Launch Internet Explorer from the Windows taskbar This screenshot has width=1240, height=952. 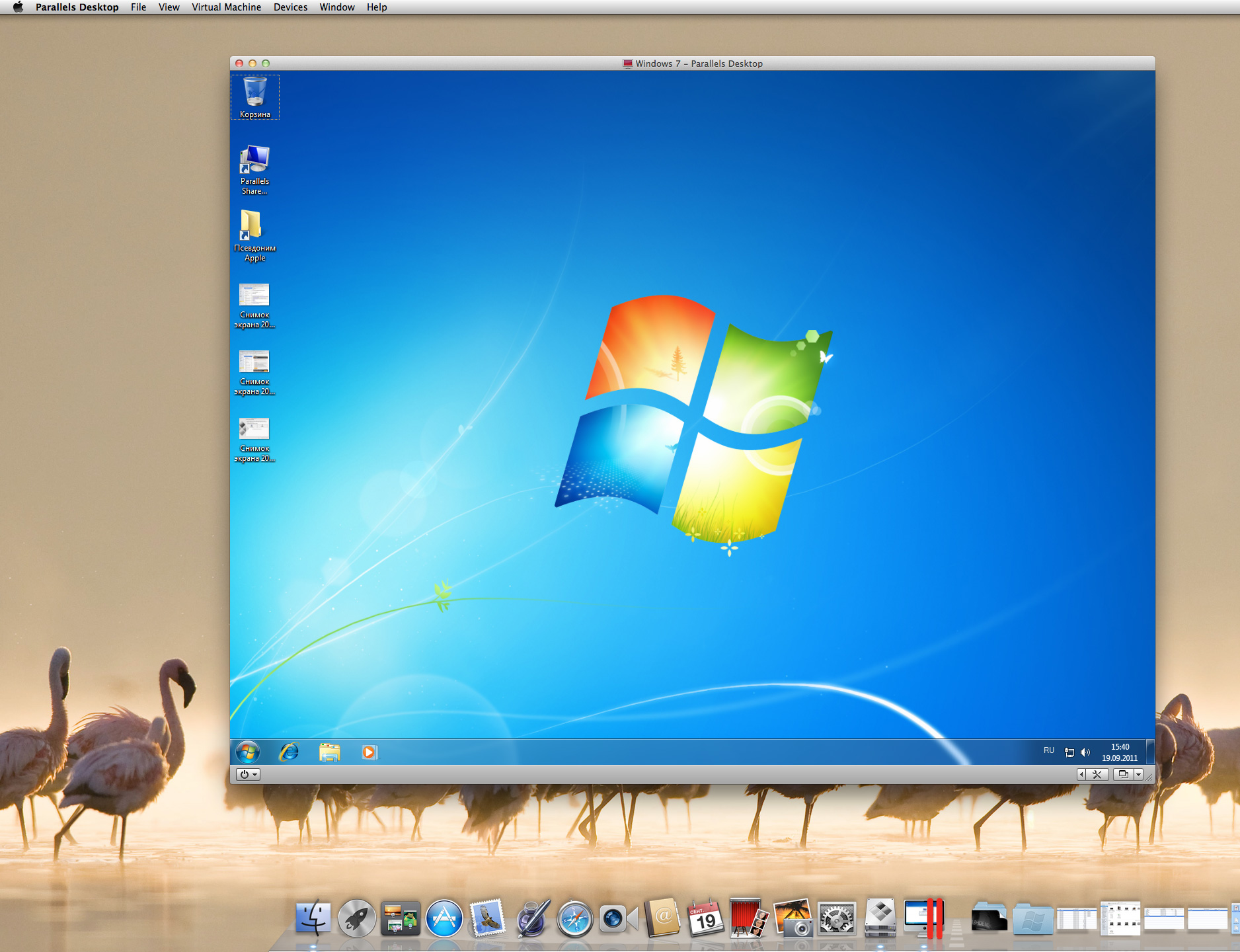tap(289, 752)
